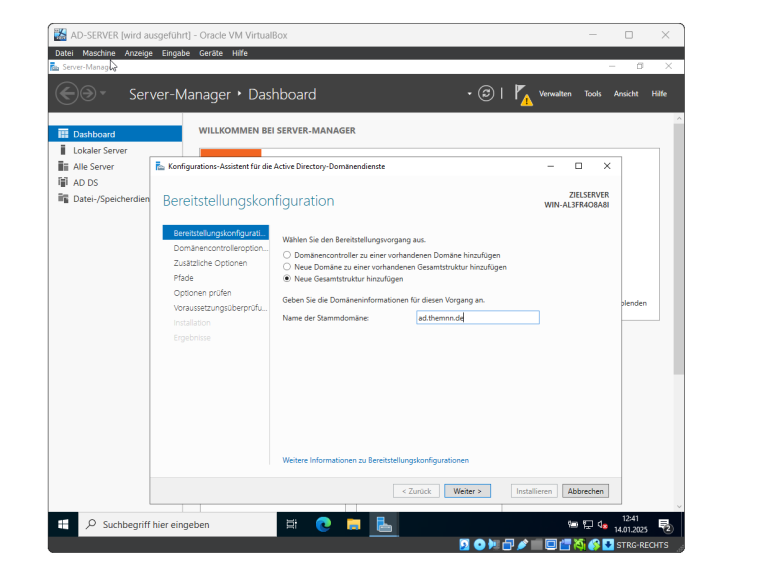The image size is (768, 569).
Task: Select Dashboard in the sidebar
Action: (x=115, y=134)
